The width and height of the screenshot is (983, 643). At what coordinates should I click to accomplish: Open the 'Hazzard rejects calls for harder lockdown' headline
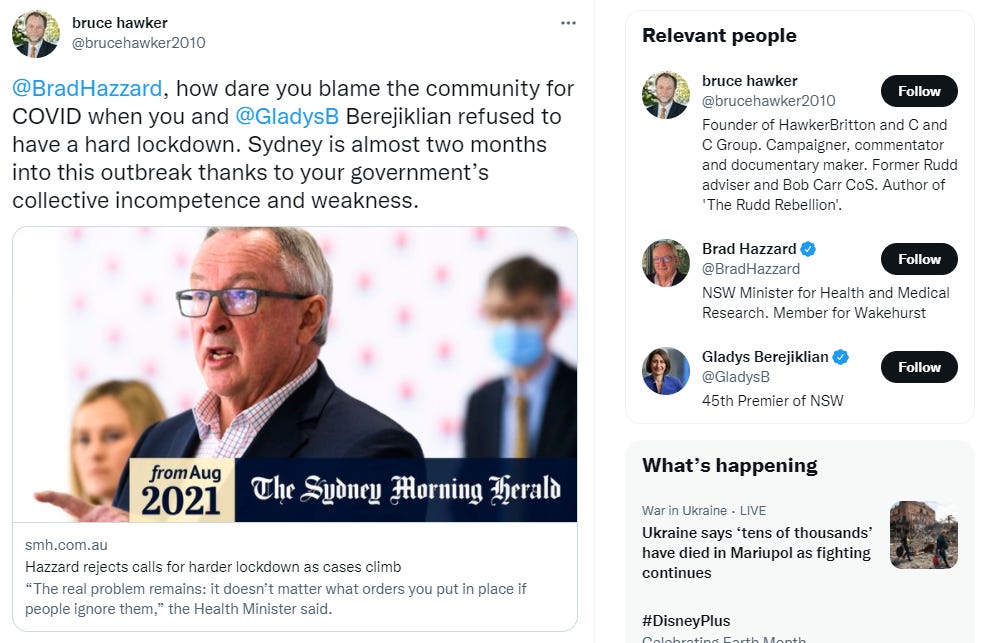[x=213, y=567]
